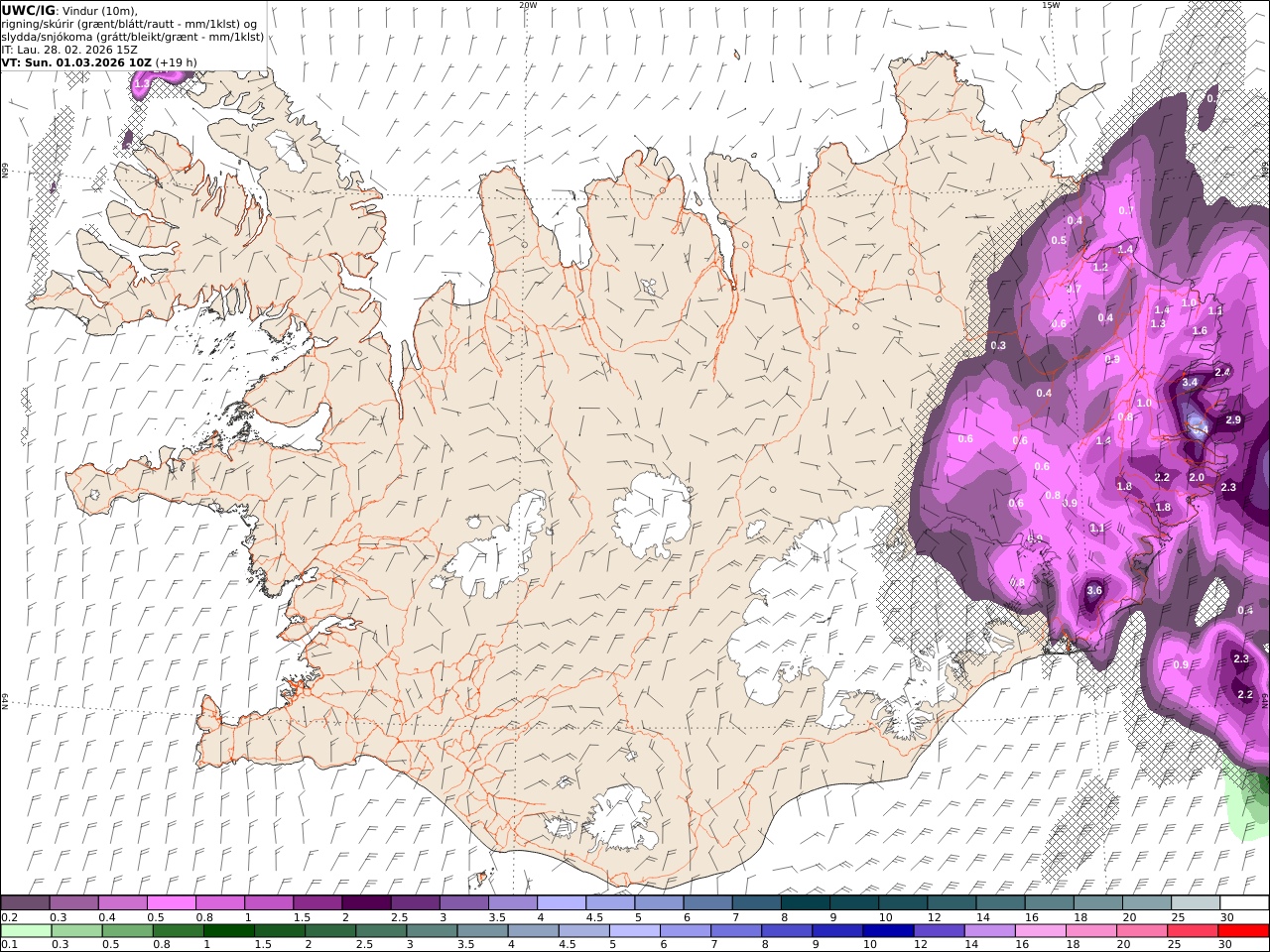Click the 1.6 precipitation value on map
Viewport: 1270px width, 952px height.
(1200, 331)
